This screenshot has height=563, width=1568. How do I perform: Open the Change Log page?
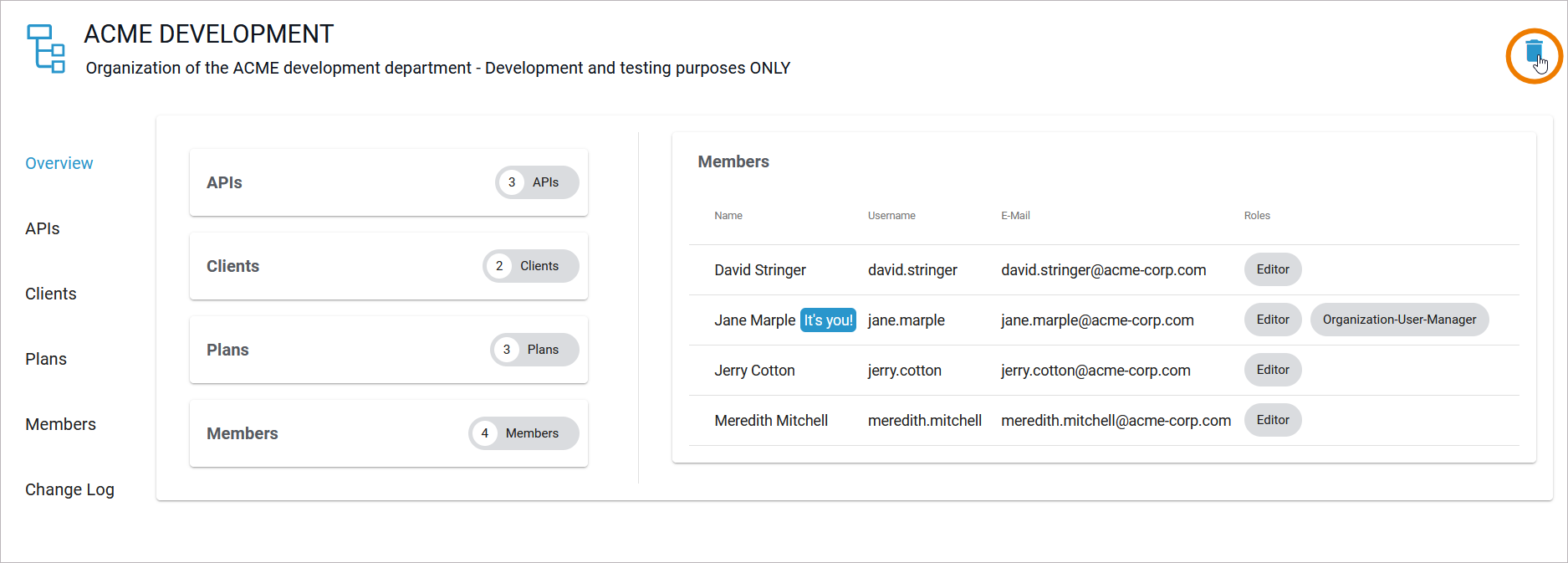tap(69, 489)
